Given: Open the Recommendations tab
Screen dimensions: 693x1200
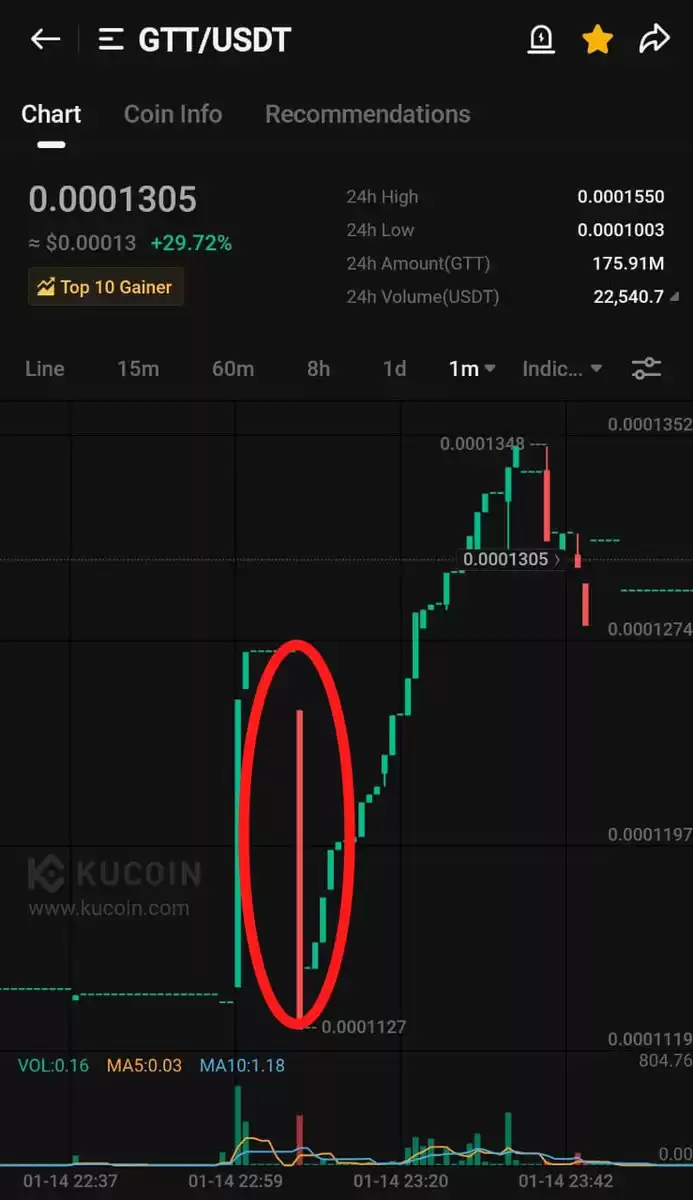Looking at the screenshot, I should (x=367, y=114).
